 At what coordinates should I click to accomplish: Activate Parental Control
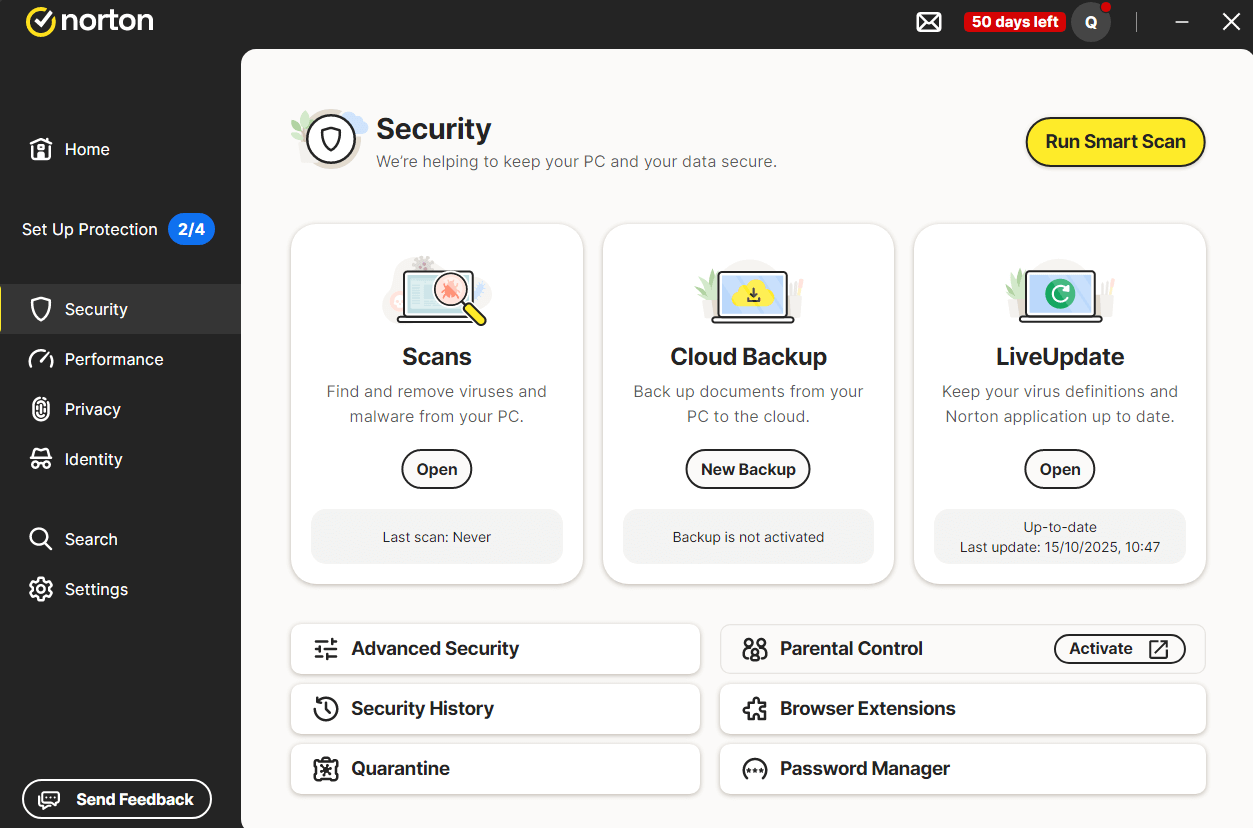point(1119,648)
